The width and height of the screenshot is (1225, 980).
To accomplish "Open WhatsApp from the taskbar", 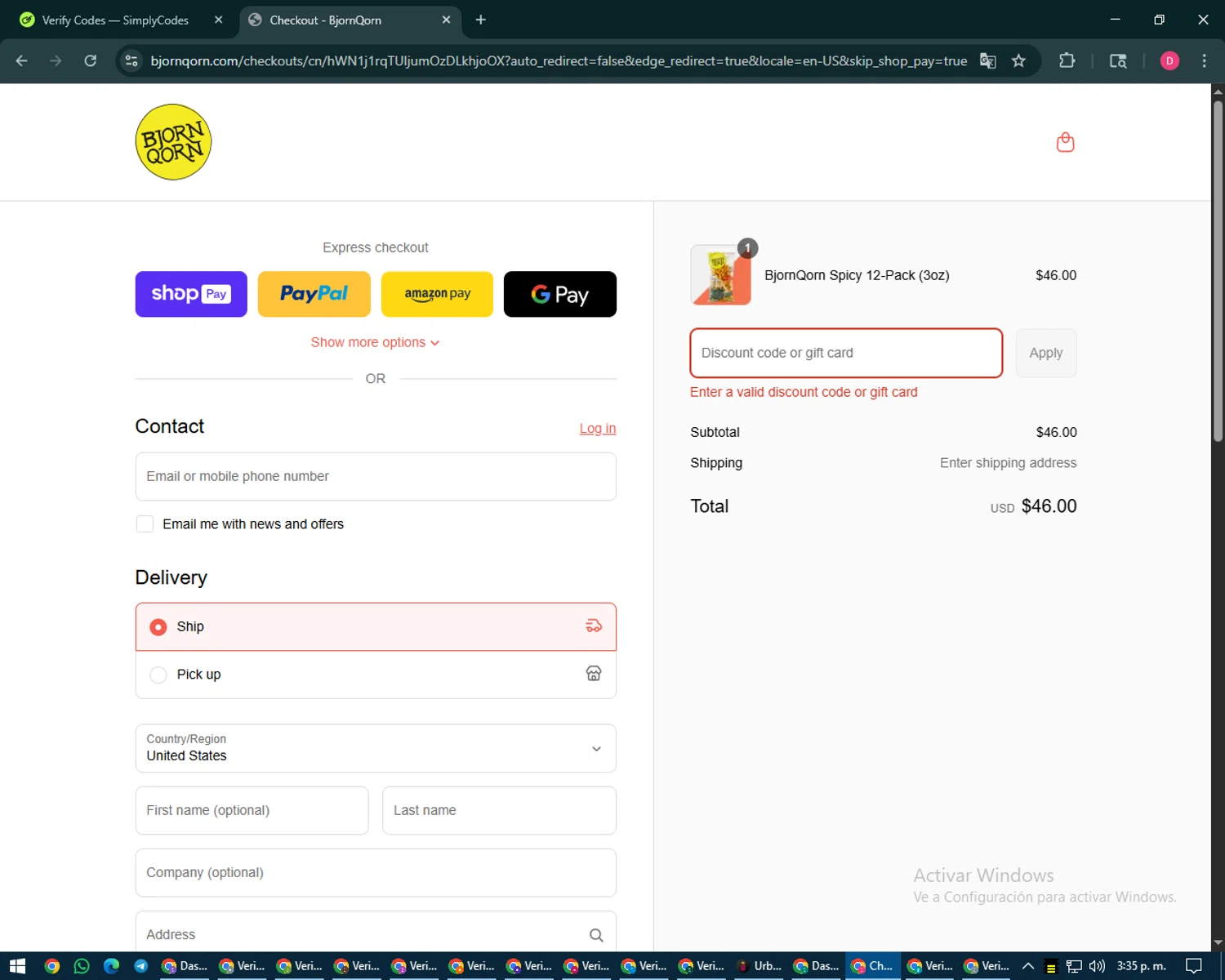I will click(82, 966).
